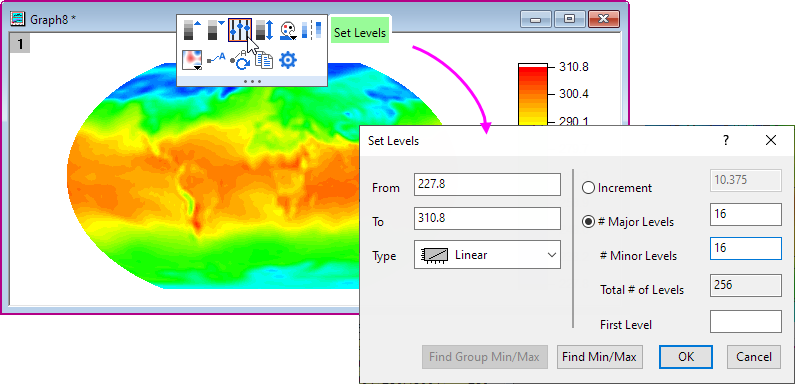Click the To field showing 310.8
This screenshot has height=390, width=800.
(x=487, y=218)
